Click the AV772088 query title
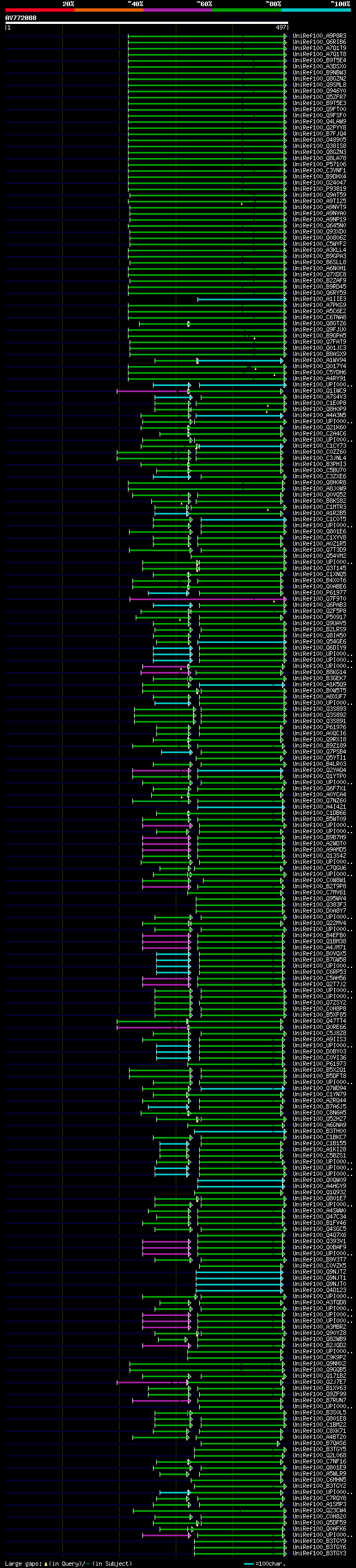 [x=21, y=18]
